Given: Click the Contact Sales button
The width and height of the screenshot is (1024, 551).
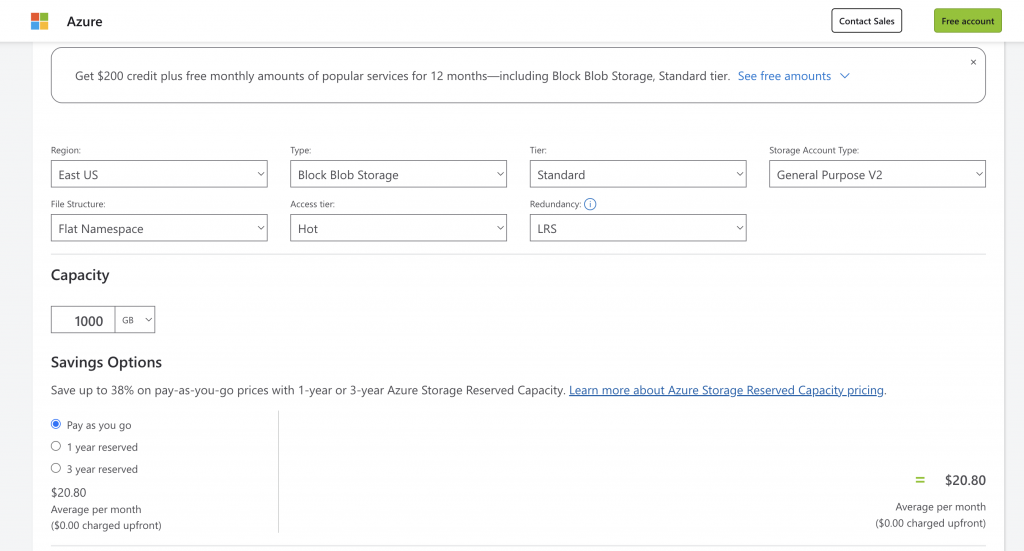Looking at the screenshot, I should 866,21.
